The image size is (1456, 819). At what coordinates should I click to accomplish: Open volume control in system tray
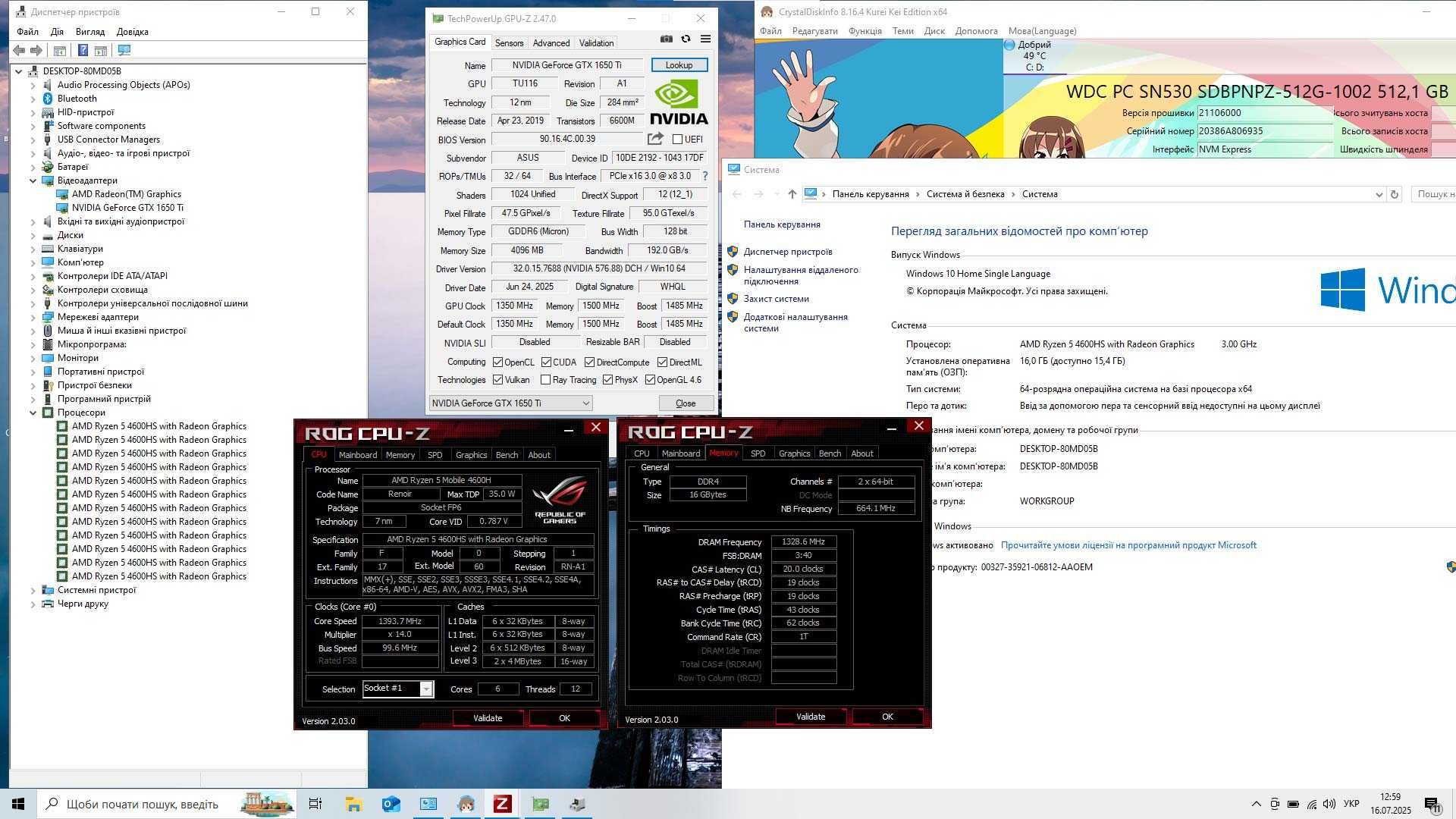click(x=1329, y=804)
